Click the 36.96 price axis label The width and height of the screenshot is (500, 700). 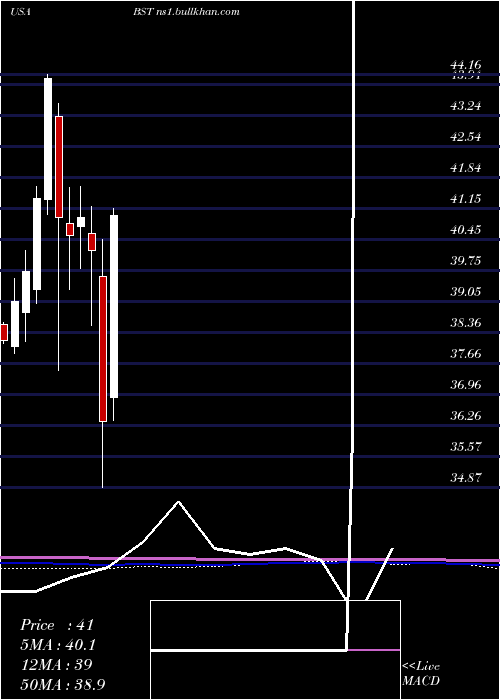466,385
